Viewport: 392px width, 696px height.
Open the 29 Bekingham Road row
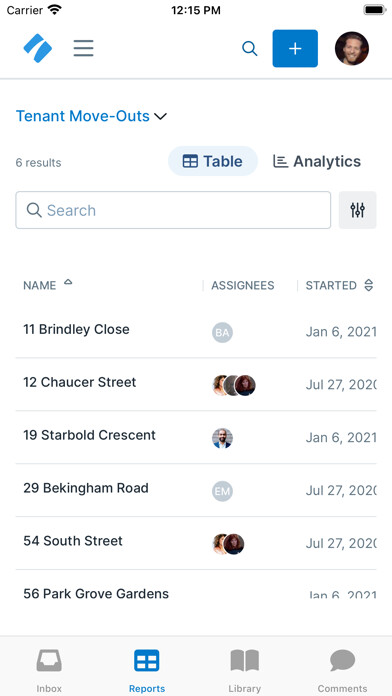pos(196,490)
